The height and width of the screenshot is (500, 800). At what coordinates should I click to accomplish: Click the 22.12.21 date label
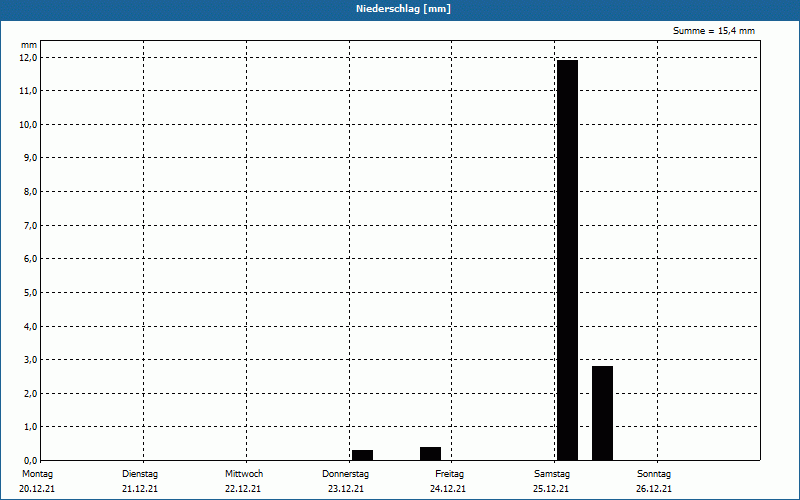pyautogui.click(x=243, y=489)
